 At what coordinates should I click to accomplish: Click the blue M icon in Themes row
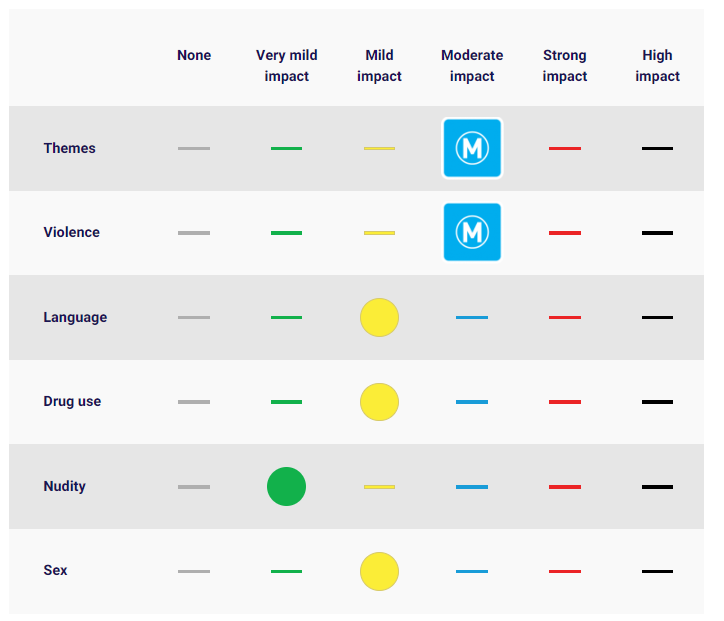click(x=472, y=148)
